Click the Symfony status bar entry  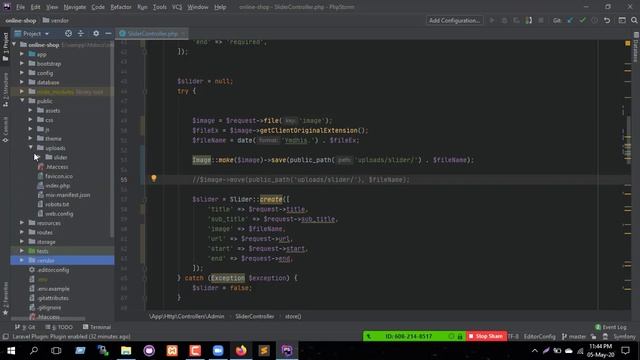click(x=624, y=337)
